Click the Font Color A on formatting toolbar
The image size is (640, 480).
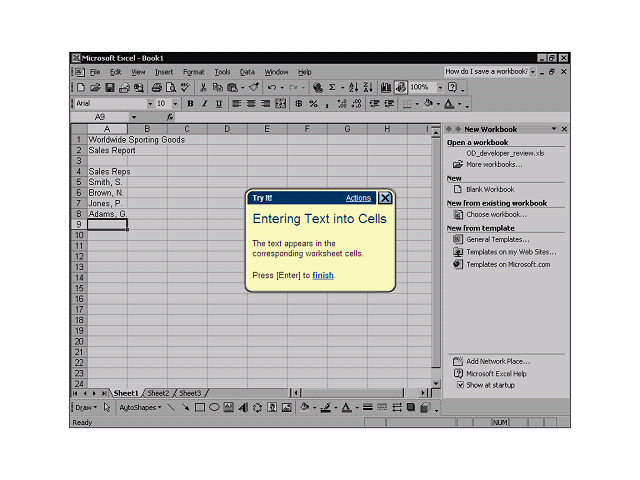(449, 104)
